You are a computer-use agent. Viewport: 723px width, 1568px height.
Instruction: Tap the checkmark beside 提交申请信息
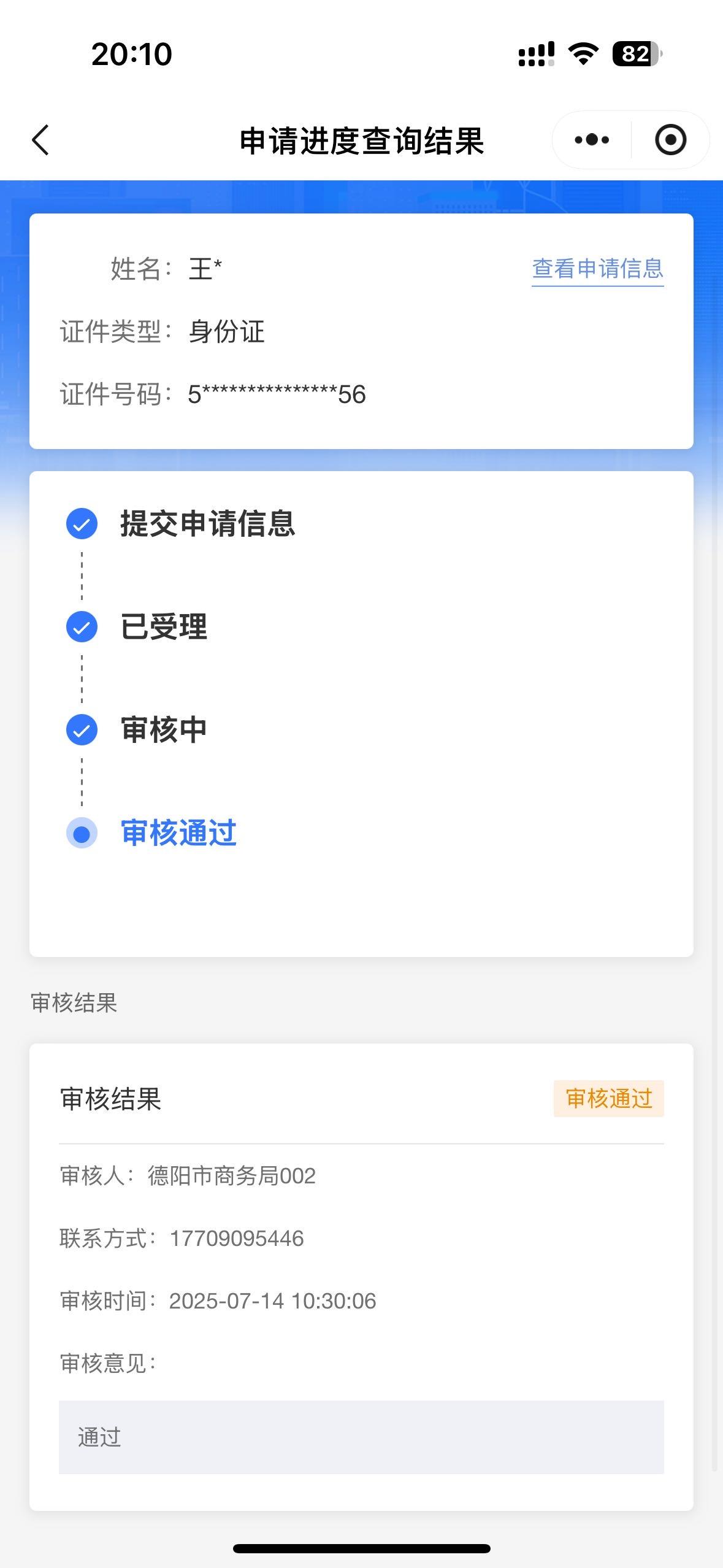pyautogui.click(x=82, y=524)
